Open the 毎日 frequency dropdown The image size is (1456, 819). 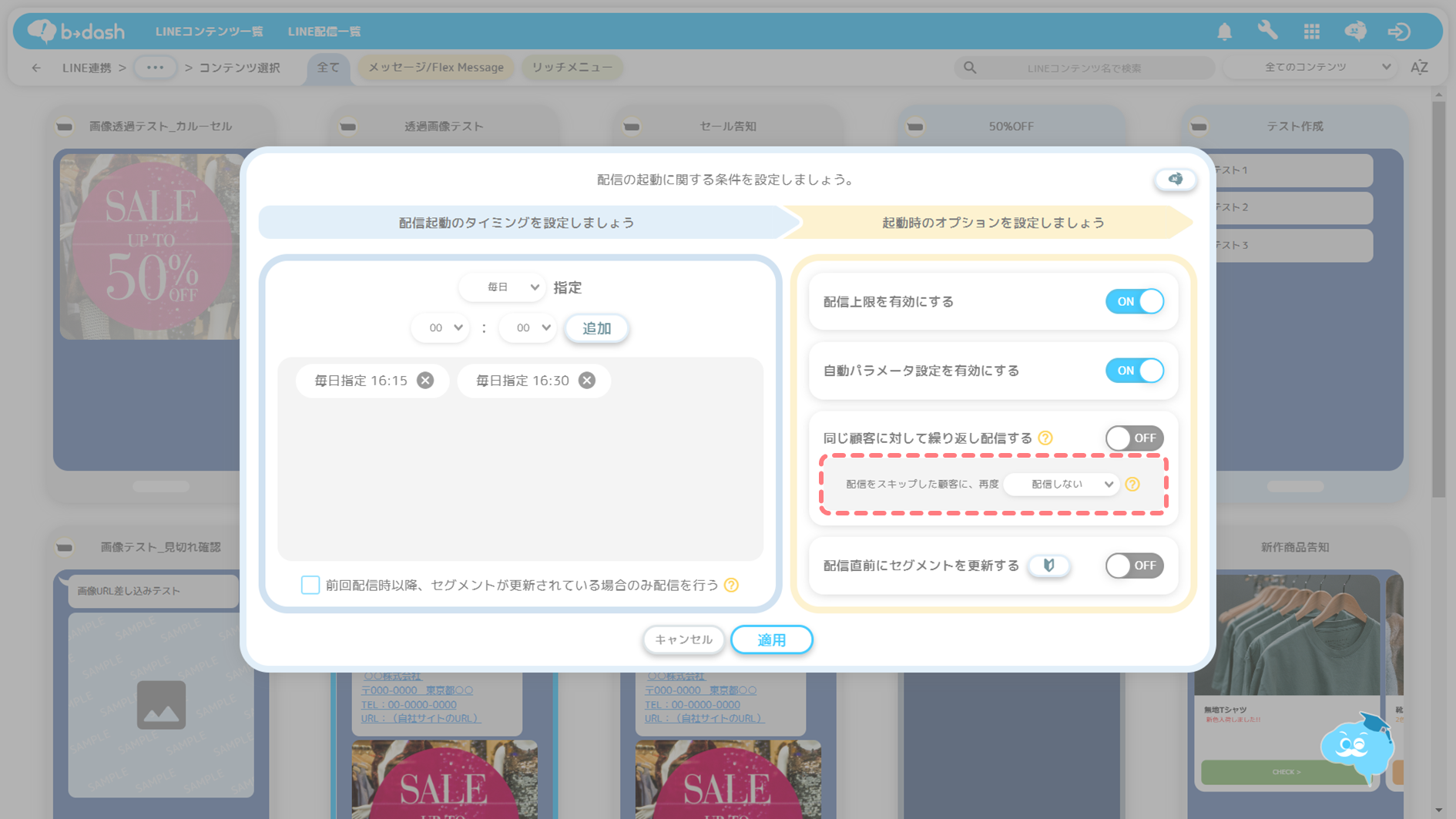pos(502,287)
